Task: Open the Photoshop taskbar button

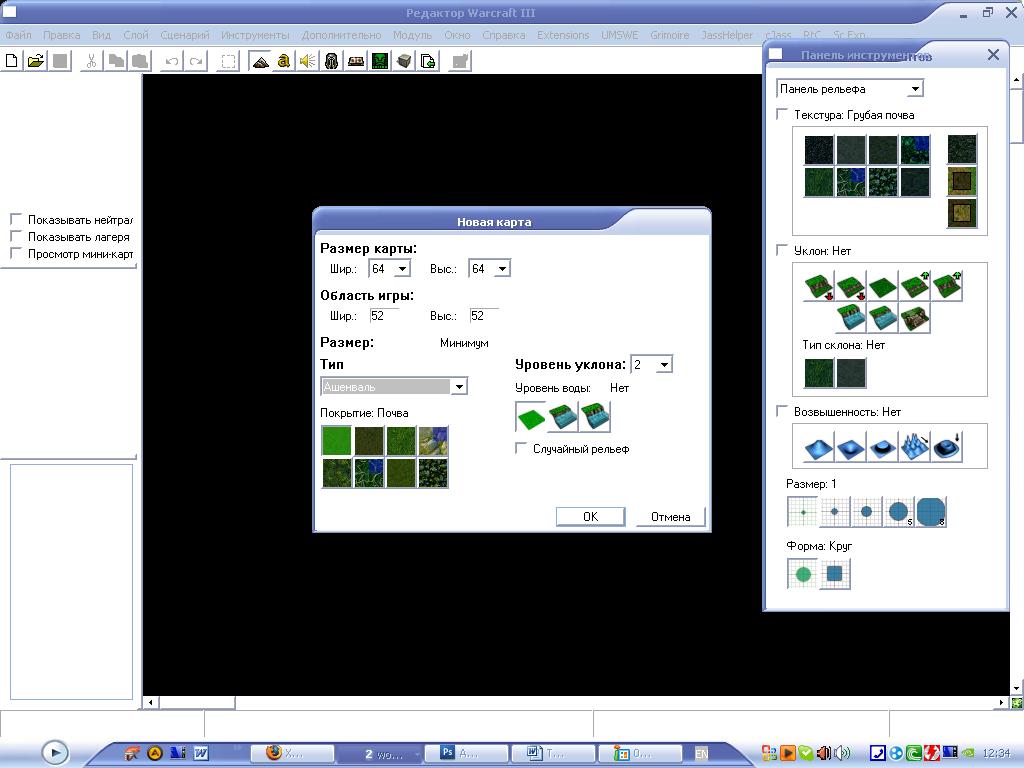Action: coord(466,754)
